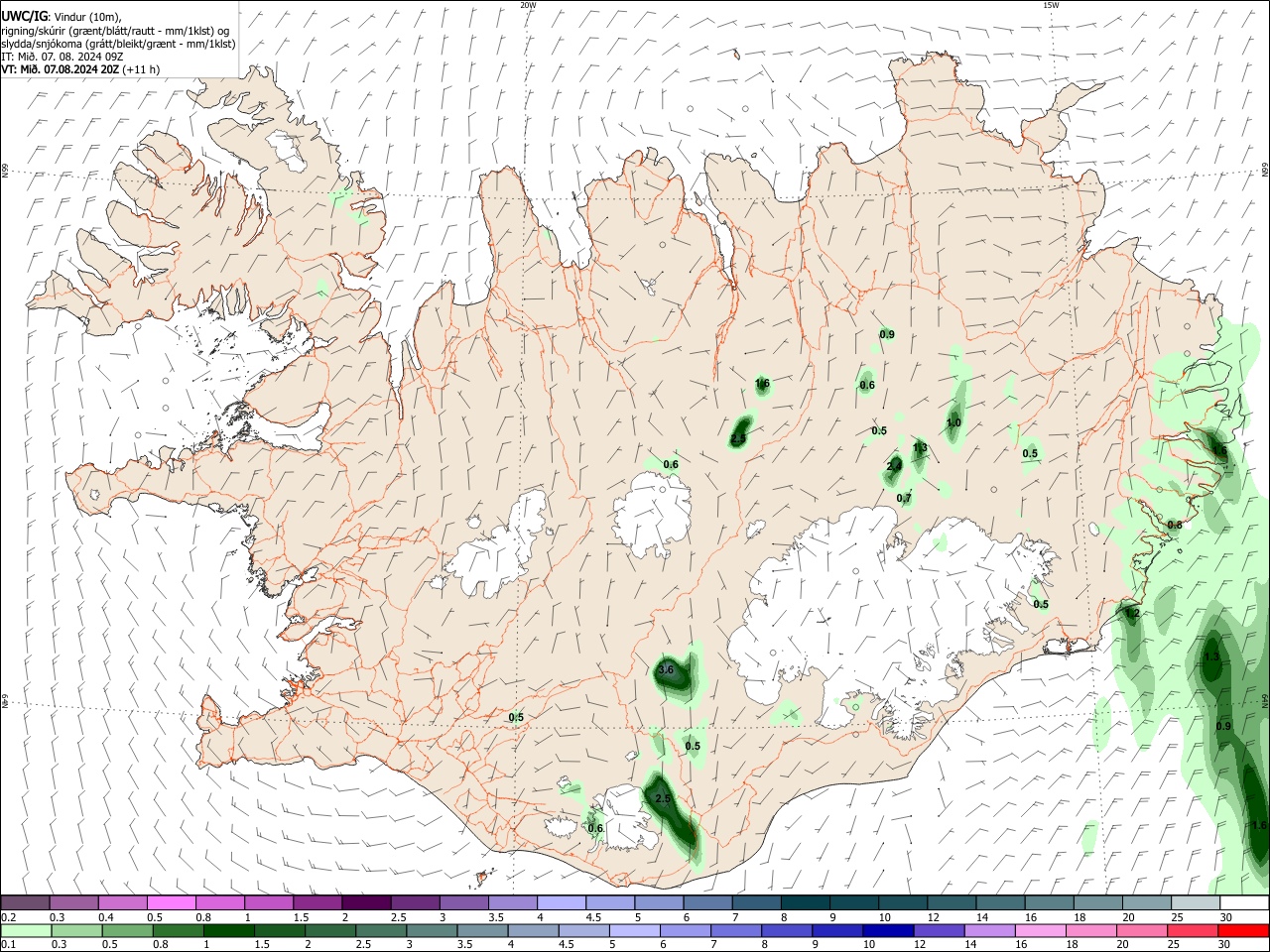The height and width of the screenshot is (952, 1270).
Task: Click the 3.6 precipitation value on the map
Action: 666,669
